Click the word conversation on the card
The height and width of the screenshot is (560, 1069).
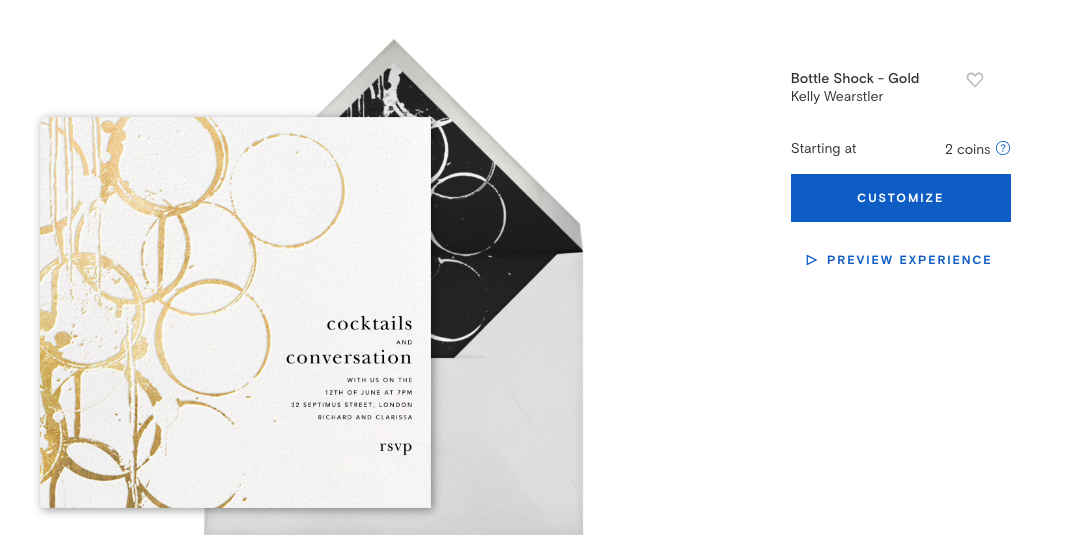pyautogui.click(x=348, y=357)
